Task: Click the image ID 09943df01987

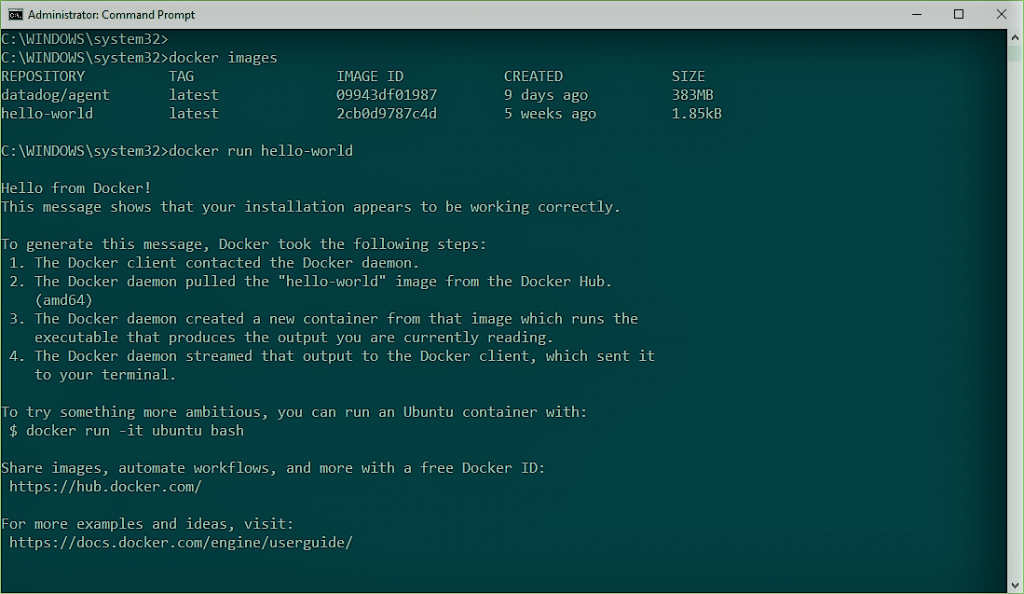Action: tap(387, 95)
